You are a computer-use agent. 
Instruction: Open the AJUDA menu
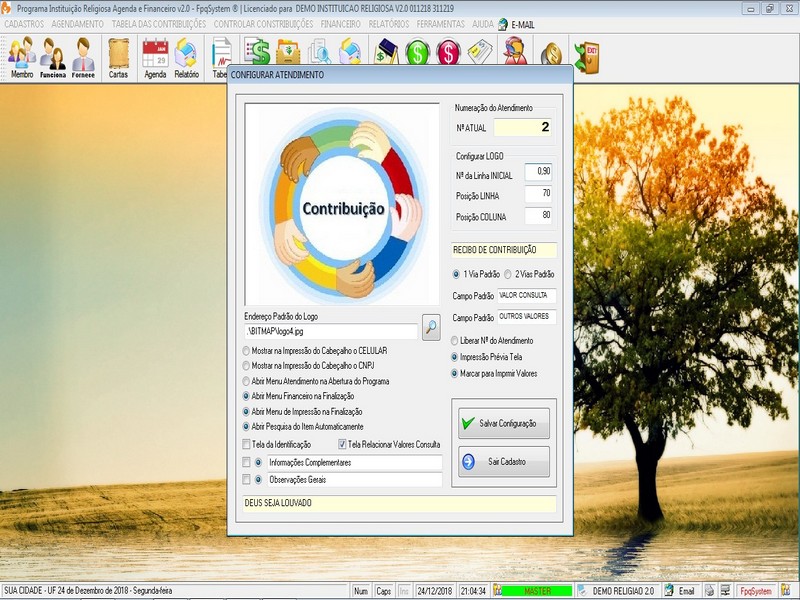[483, 24]
